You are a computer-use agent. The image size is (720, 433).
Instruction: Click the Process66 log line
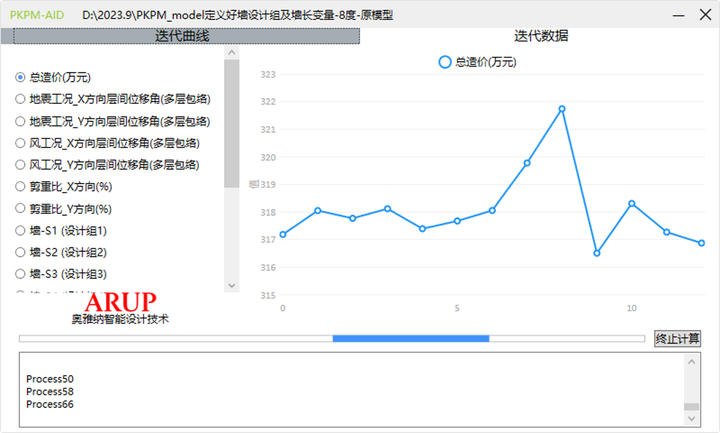click(x=50, y=405)
